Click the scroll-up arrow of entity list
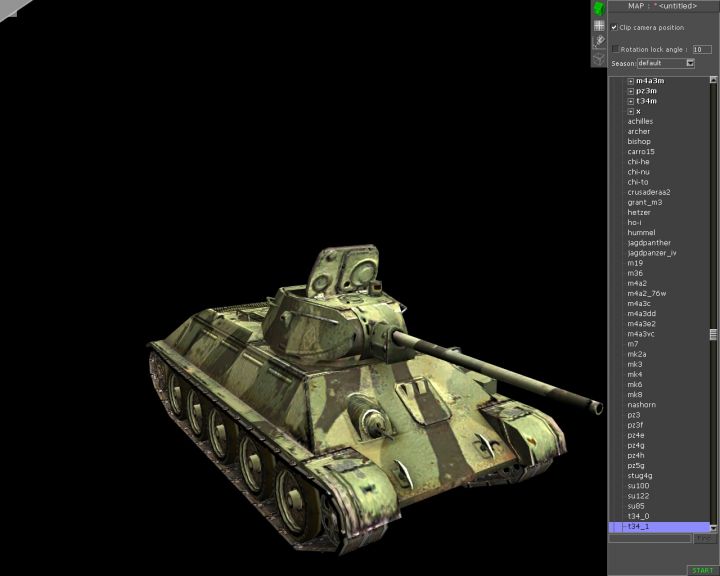This screenshot has height=576, width=720. click(714, 81)
